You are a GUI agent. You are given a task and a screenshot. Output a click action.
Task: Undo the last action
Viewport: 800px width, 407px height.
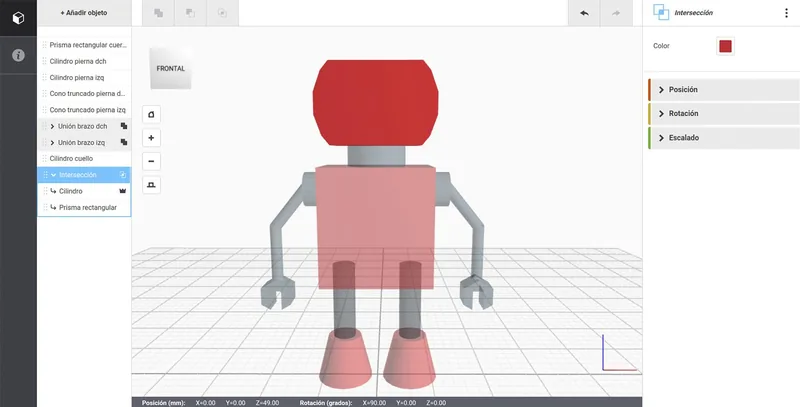584,13
